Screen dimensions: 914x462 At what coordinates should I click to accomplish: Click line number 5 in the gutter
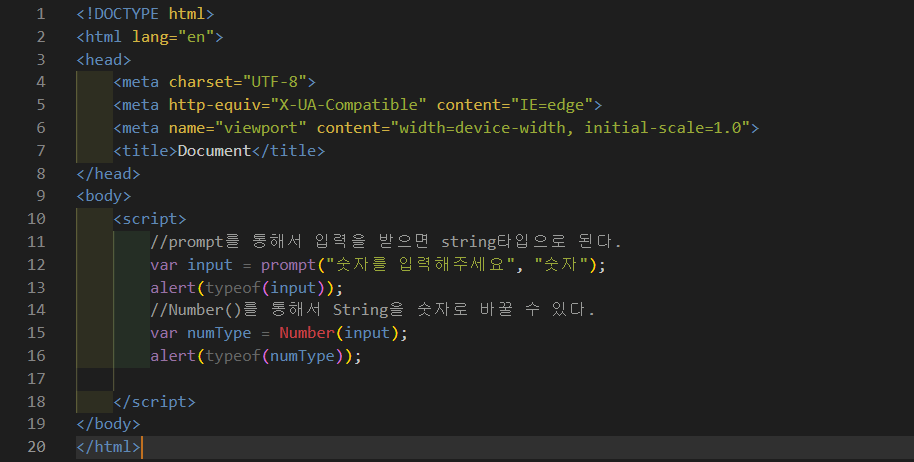[41, 105]
